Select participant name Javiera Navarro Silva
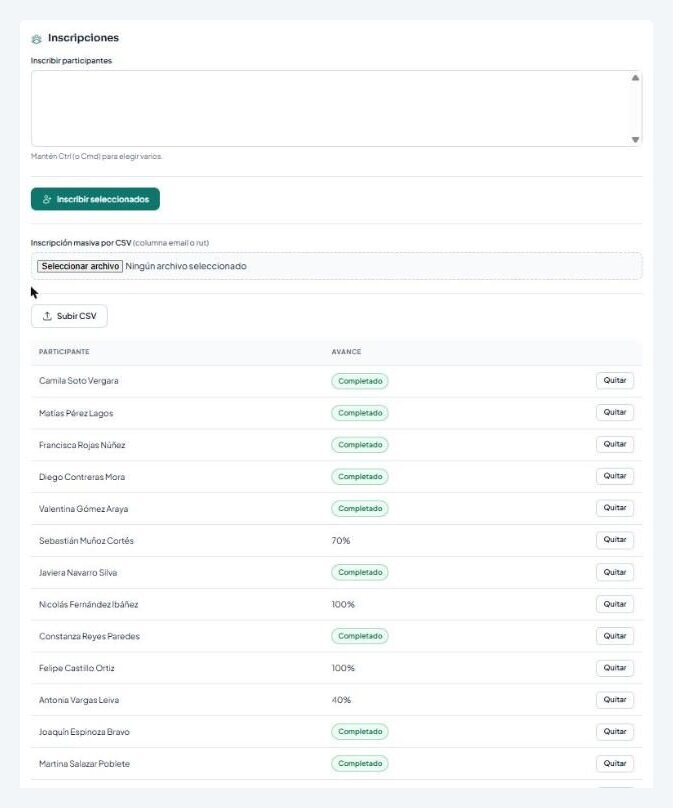 (x=78, y=573)
